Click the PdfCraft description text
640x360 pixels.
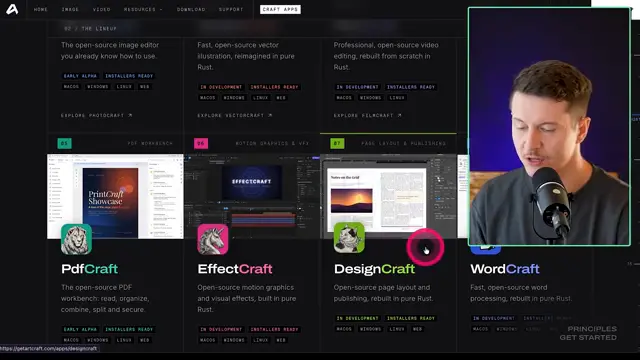pyautogui.click(x=105, y=298)
